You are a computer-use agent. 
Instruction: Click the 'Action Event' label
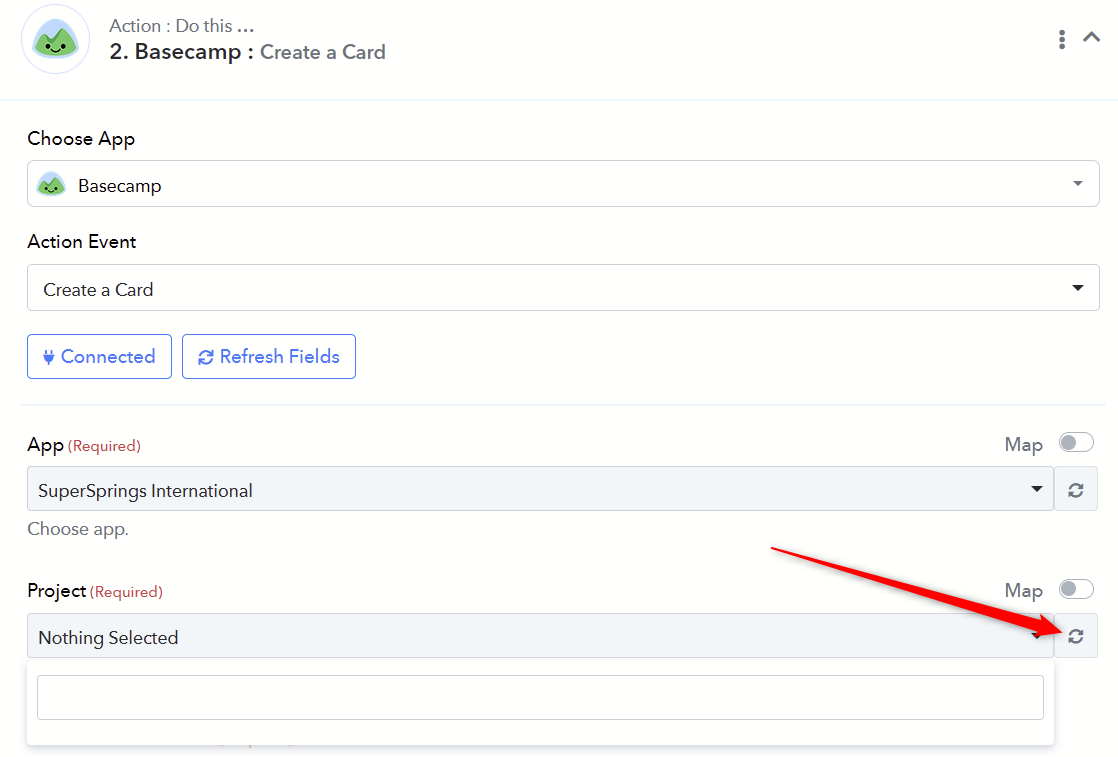pos(81,242)
